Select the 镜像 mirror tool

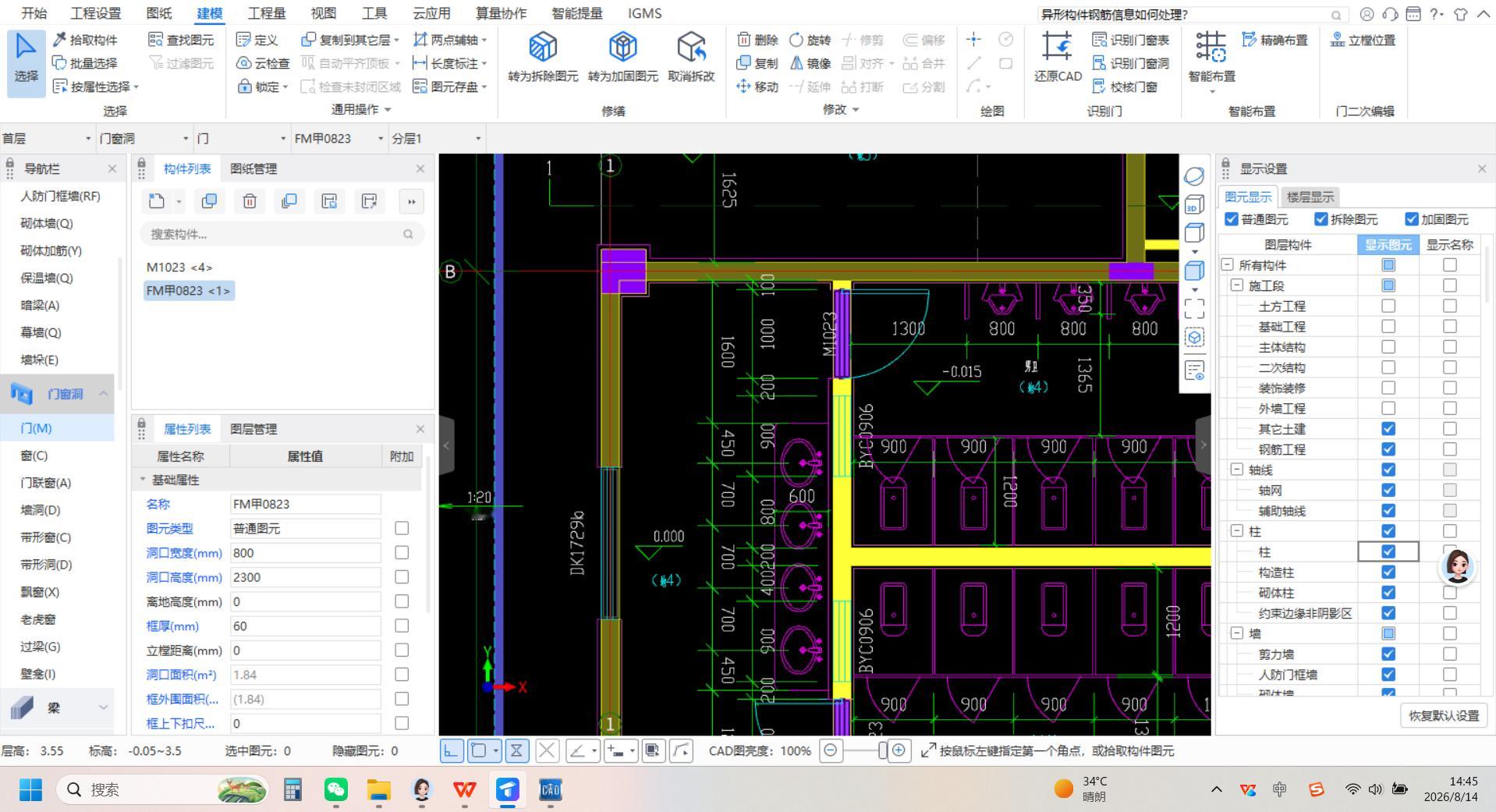[x=810, y=63]
